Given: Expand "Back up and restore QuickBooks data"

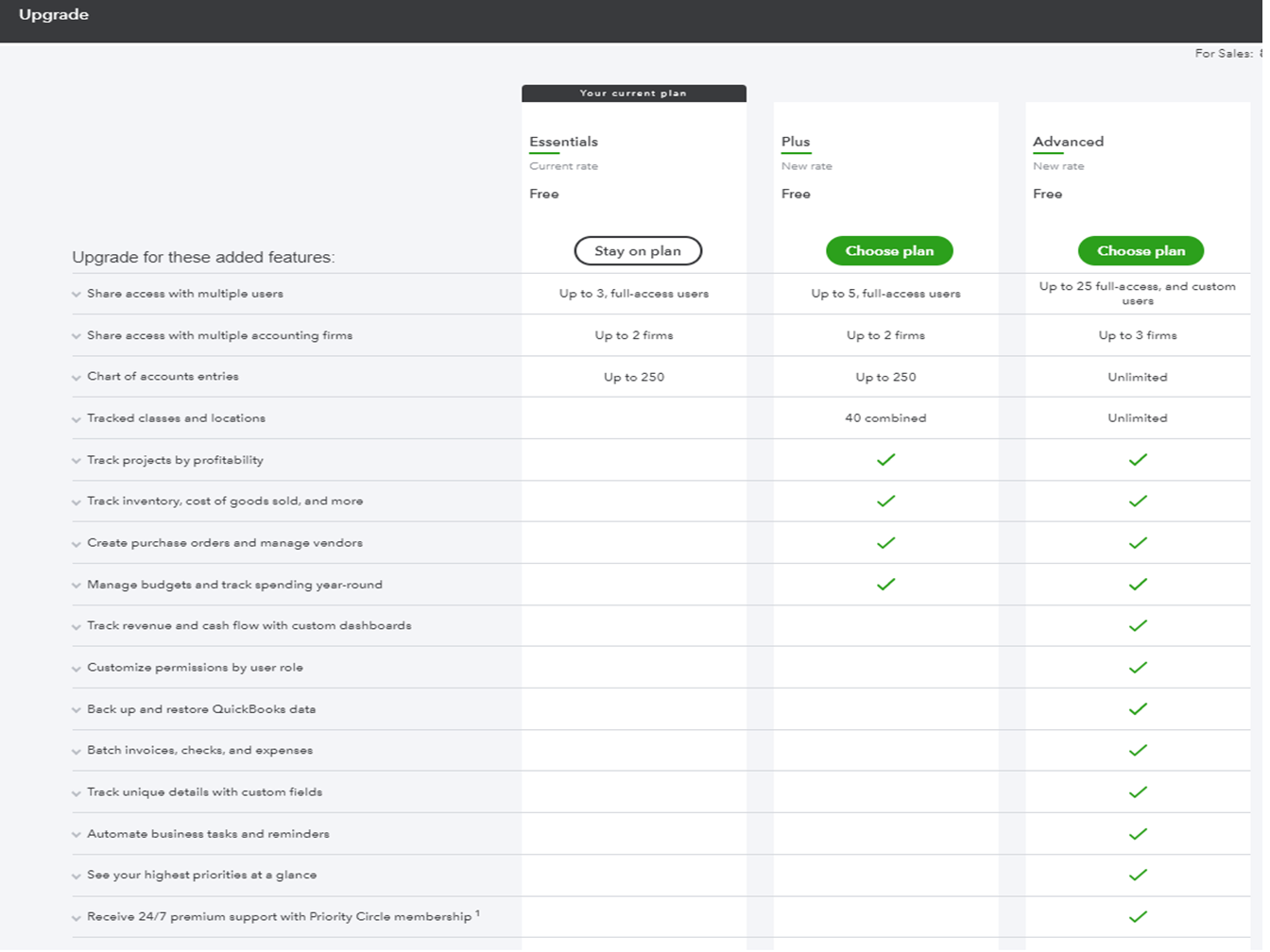Looking at the screenshot, I should click(x=77, y=708).
